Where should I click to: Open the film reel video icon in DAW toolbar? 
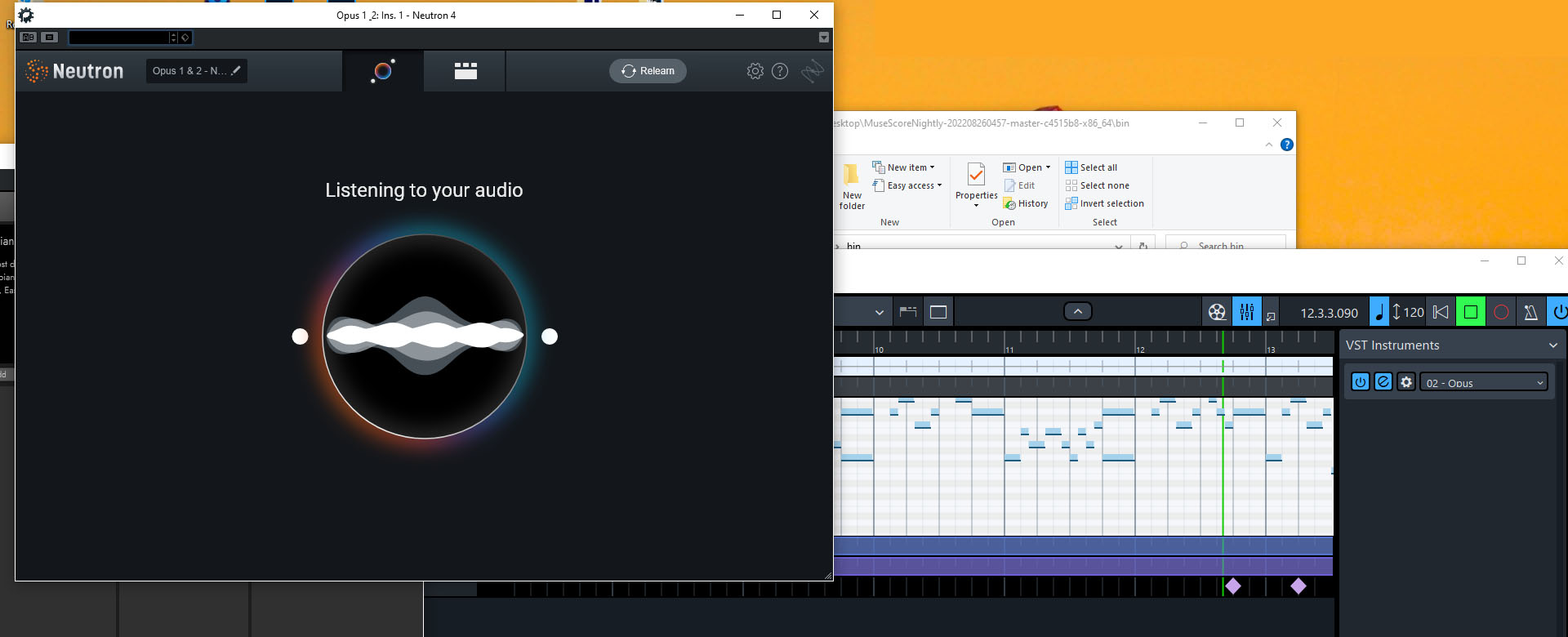tap(1217, 312)
